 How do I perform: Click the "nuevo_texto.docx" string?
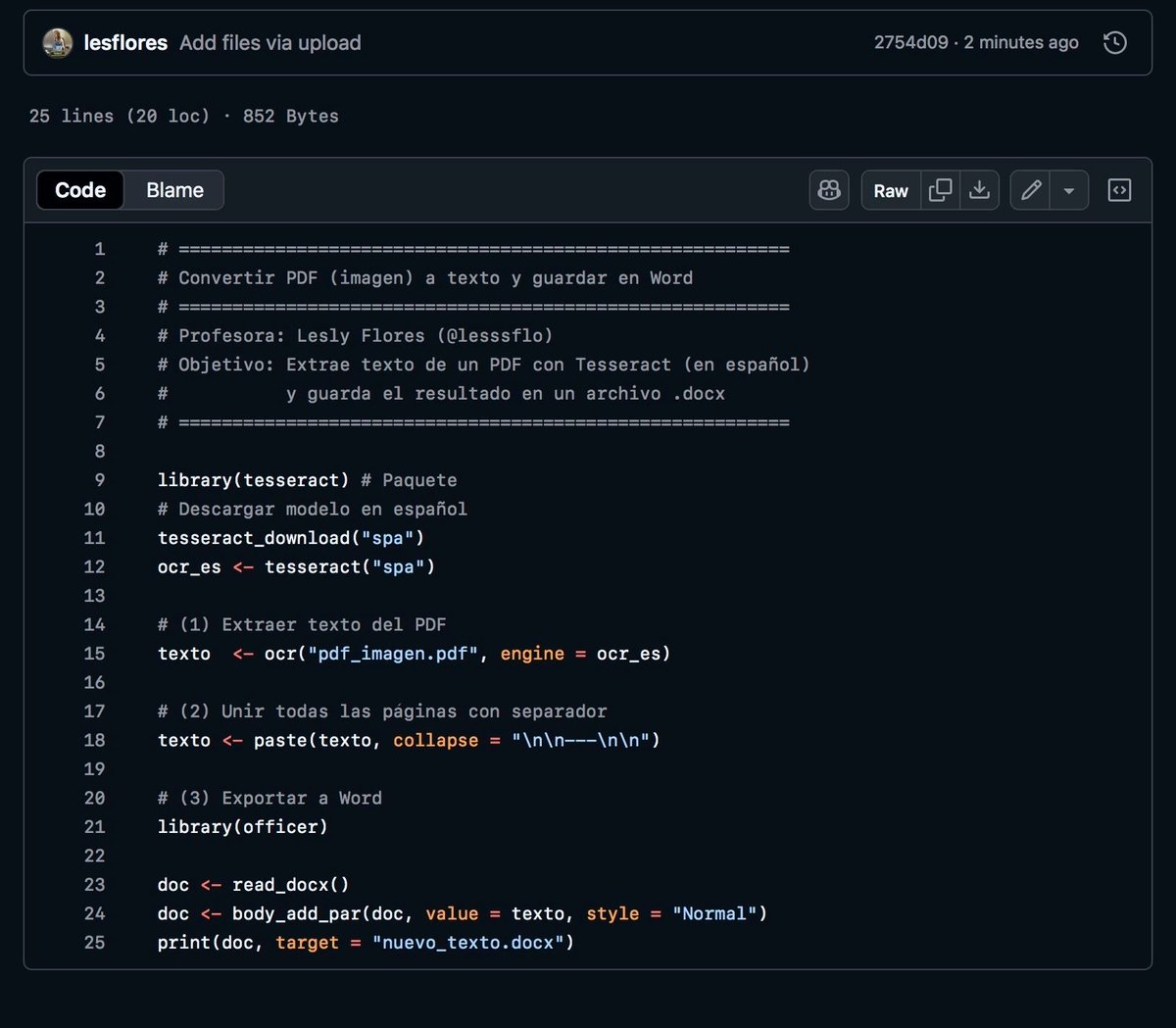[x=467, y=943]
